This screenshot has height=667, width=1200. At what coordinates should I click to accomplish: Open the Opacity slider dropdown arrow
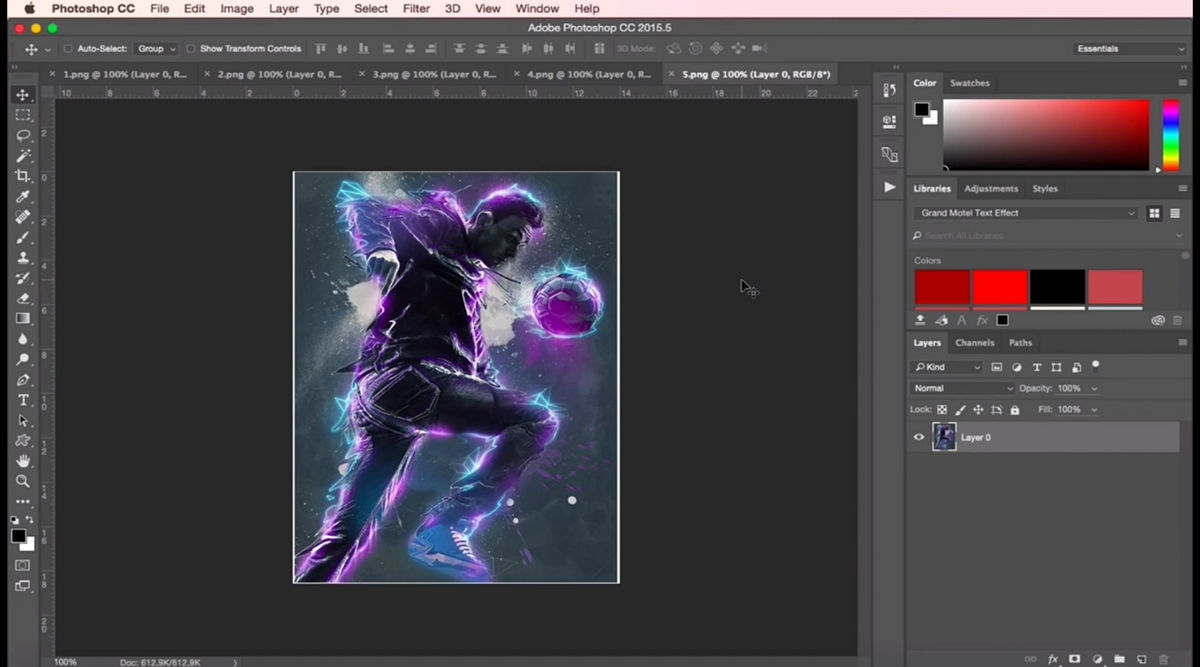click(1094, 388)
